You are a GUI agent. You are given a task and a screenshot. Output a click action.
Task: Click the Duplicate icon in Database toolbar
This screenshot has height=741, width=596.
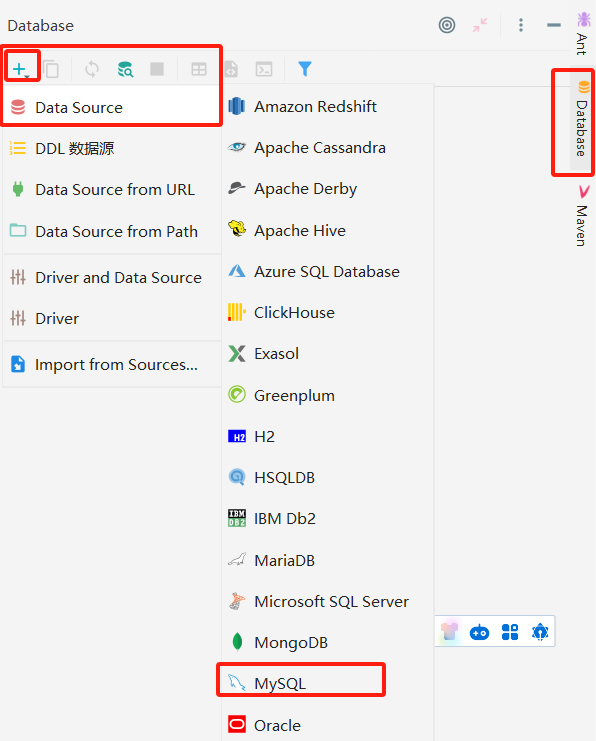[51, 69]
